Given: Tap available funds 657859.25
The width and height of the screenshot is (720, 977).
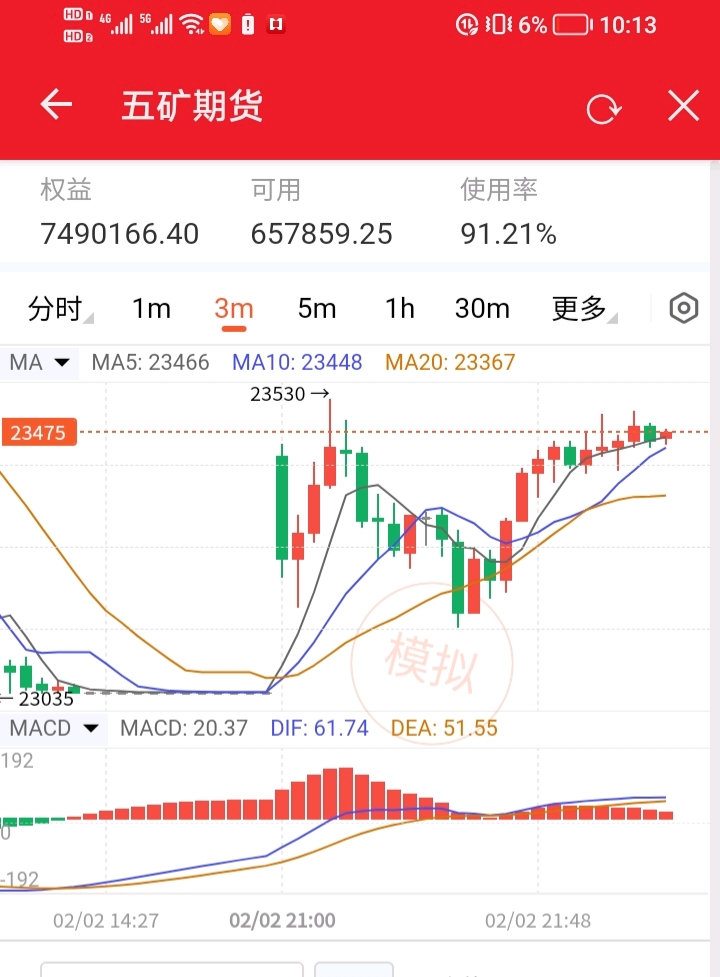Looking at the screenshot, I should tap(321, 234).
